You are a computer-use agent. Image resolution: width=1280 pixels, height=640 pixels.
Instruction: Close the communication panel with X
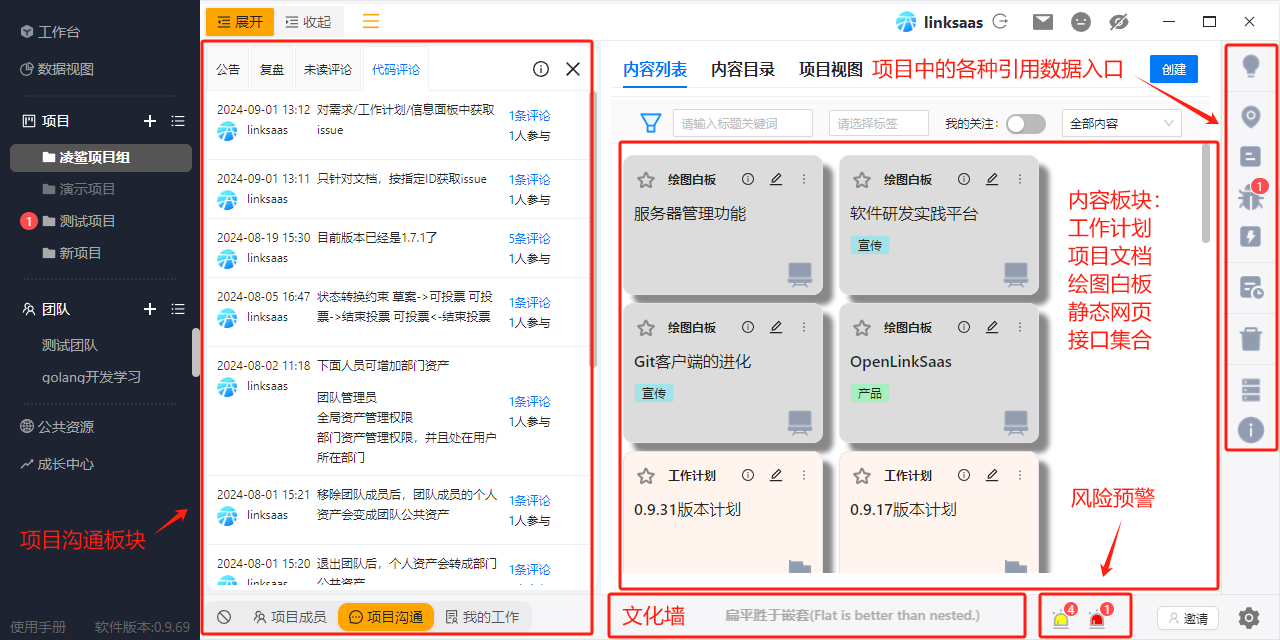[x=573, y=69]
